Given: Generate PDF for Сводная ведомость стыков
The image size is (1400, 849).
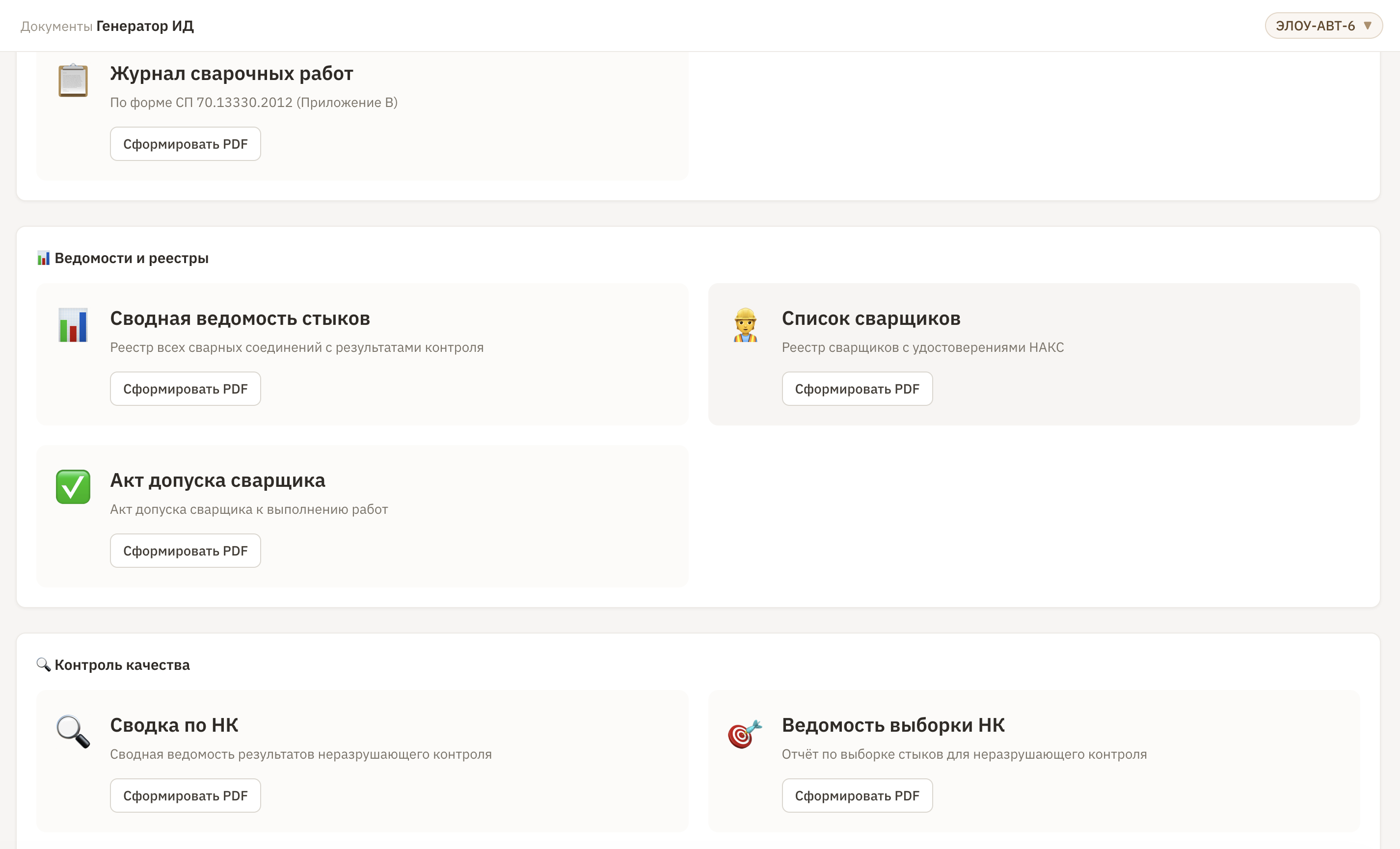Looking at the screenshot, I should [x=185, y=389].
